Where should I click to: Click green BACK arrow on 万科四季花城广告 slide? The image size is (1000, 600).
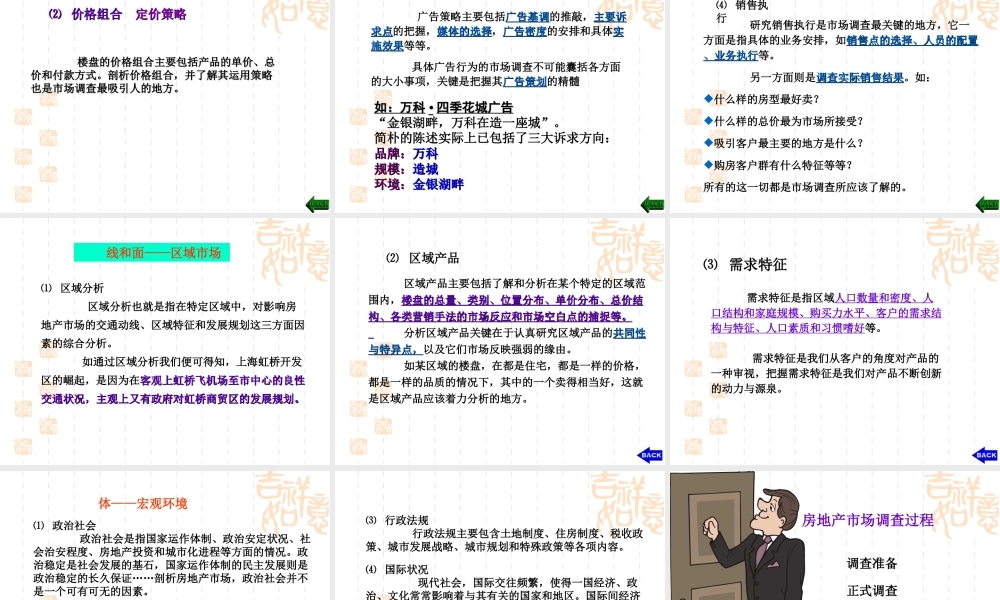coord(652,204)
